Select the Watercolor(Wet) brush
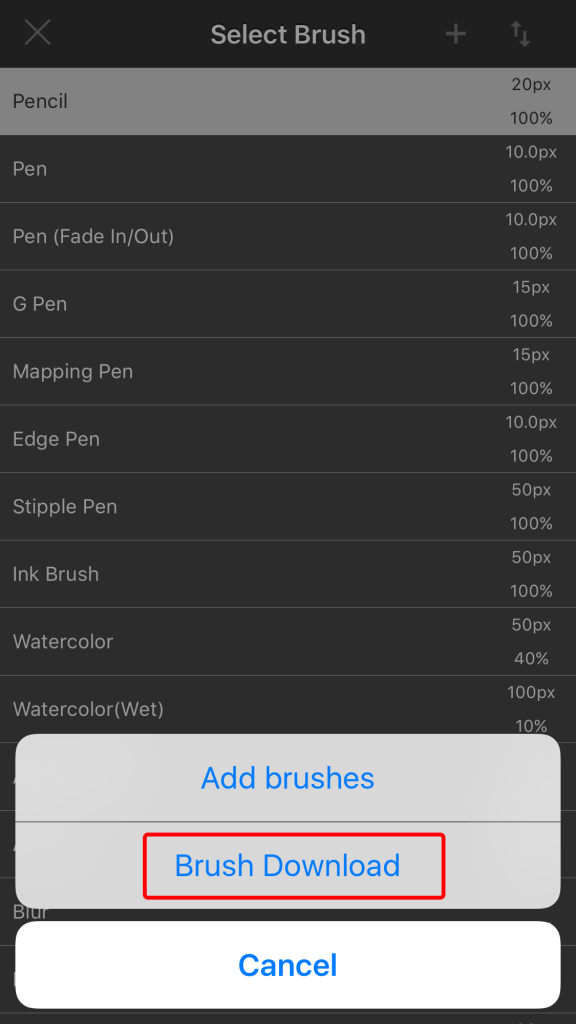The image size is (576, 1024). click(x=288, y=709)
